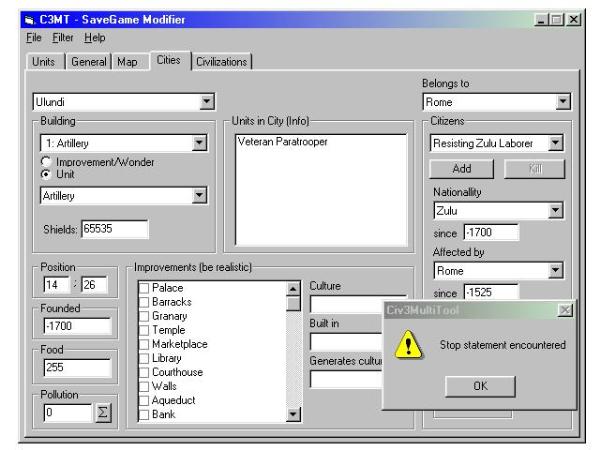Enable the Barracks checkbox
600x450 pixels.
click(143, 301)
